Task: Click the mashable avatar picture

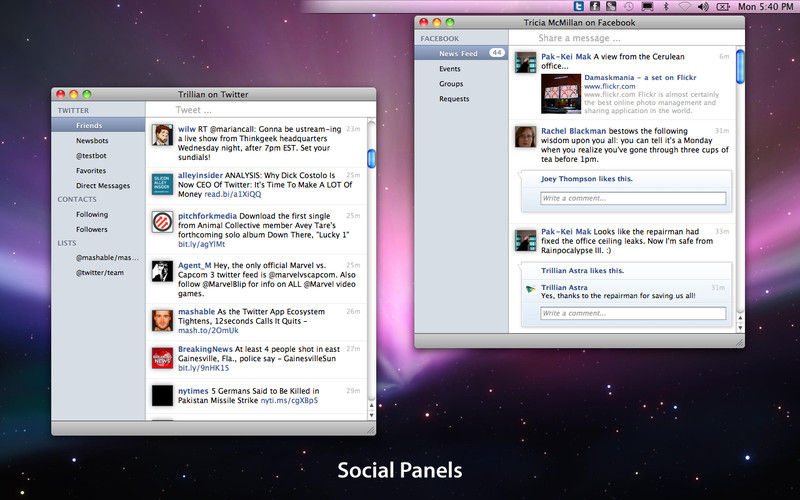Action: point(162,320)
